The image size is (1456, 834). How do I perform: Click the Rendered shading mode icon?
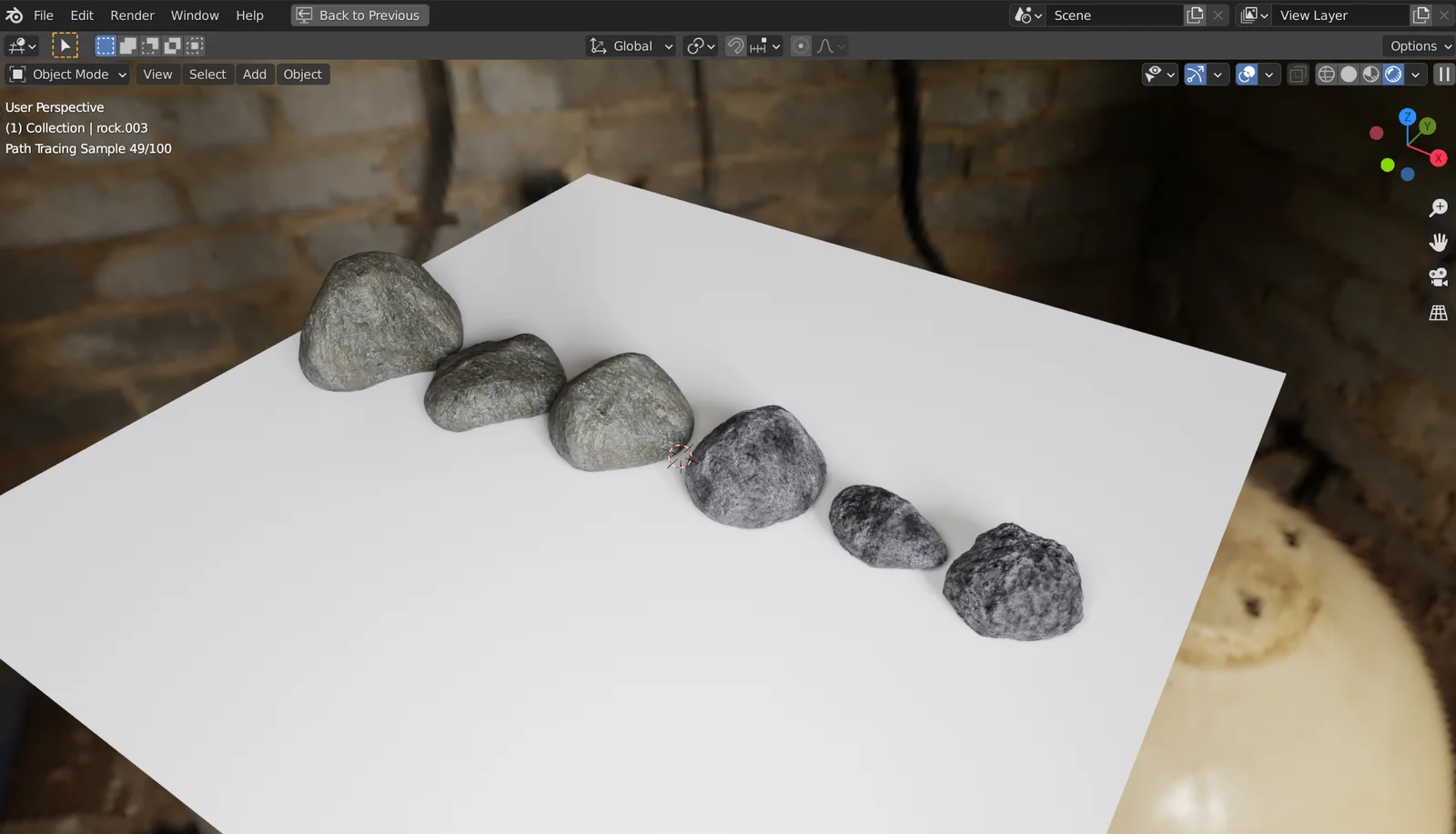point(1393,75)
